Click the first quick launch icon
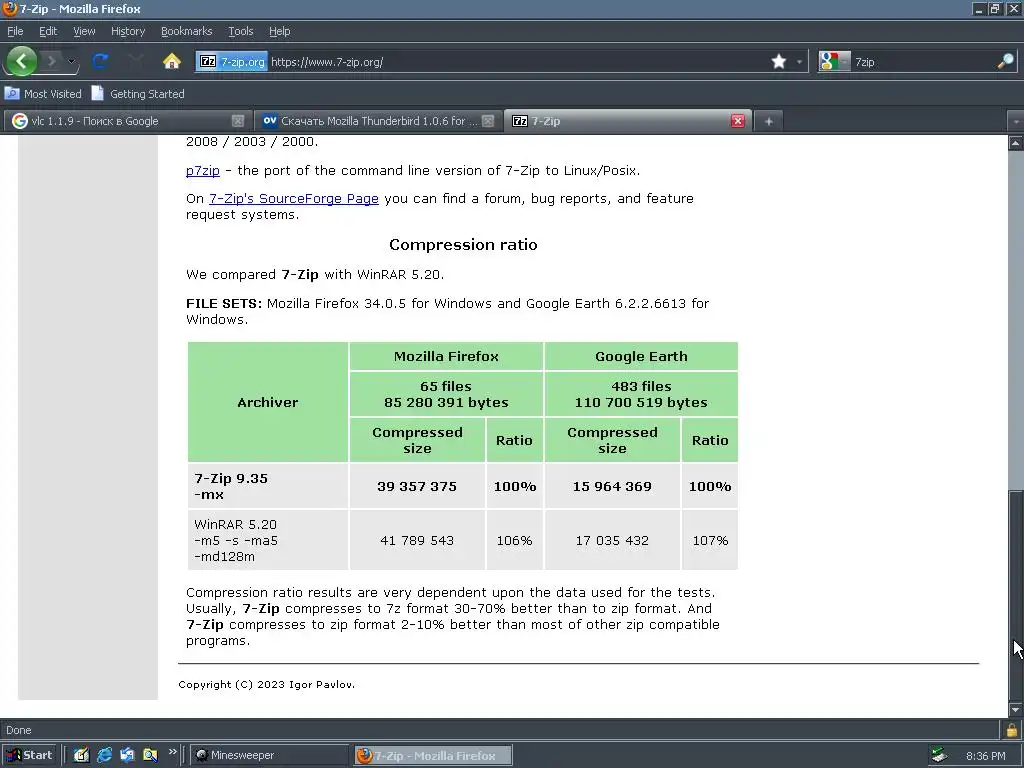 tap(81, 755)
